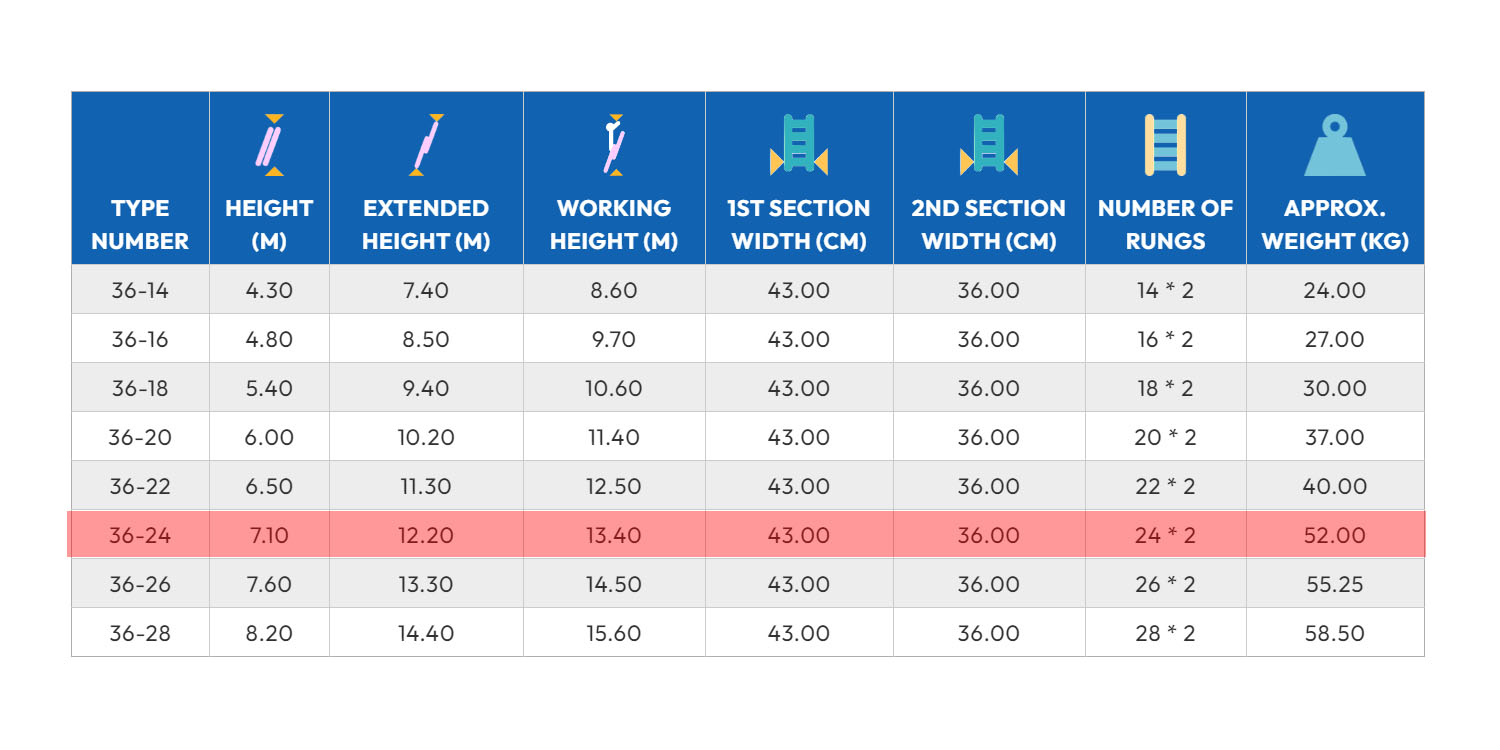Image resolution: width=1500 pixels, height=750 pixels.
Task: Select the TYPE NUMBER column header
Action: click(x=140, y=225)
